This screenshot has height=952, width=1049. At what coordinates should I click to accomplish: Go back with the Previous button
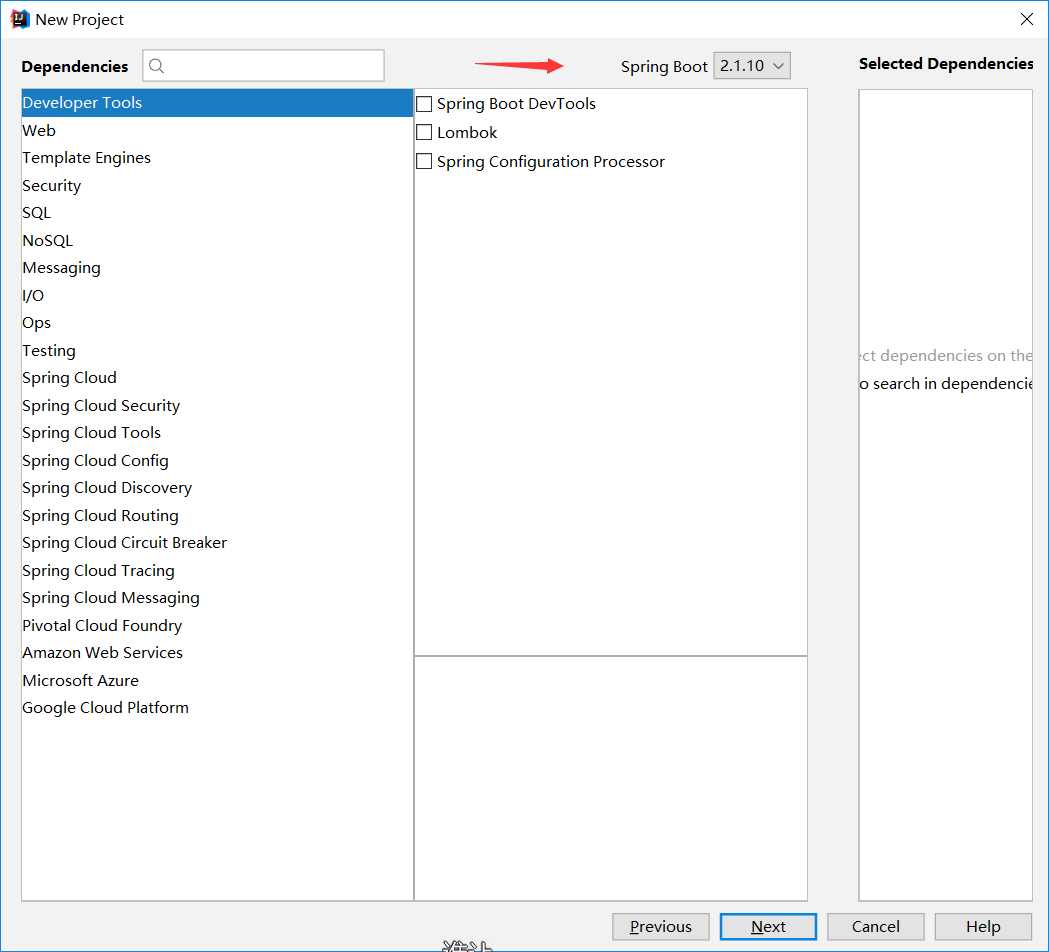(660, 927)
